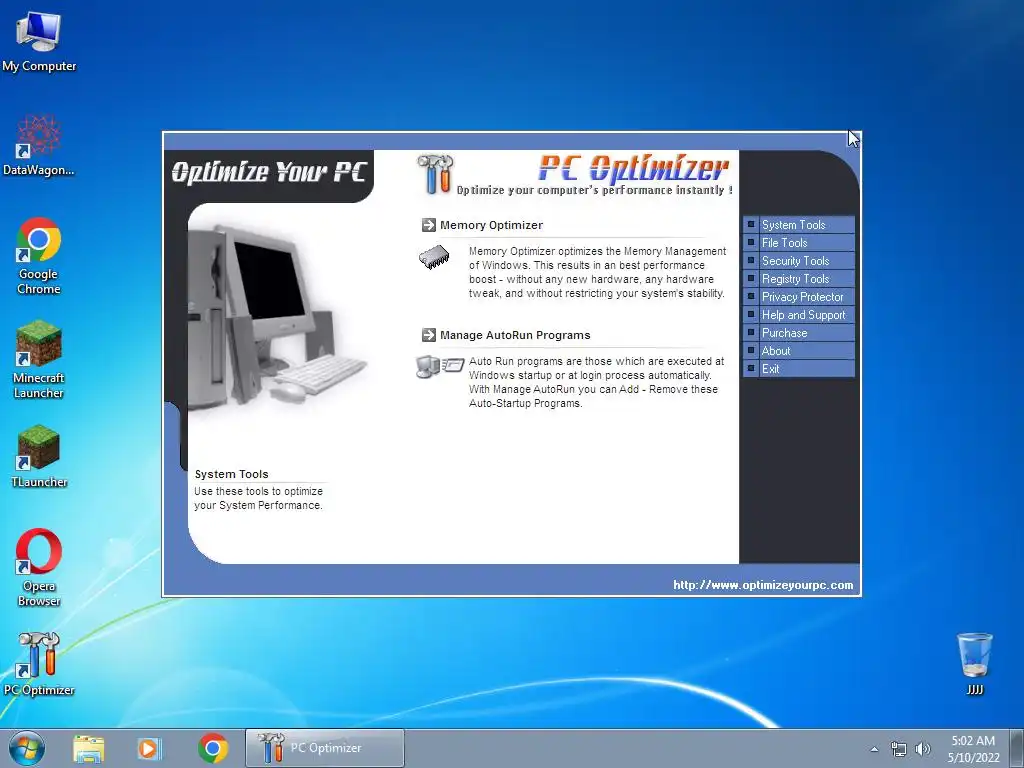Open the System Tools menu entry
This screenshot has height=768, width=1024.
(799, 225)
